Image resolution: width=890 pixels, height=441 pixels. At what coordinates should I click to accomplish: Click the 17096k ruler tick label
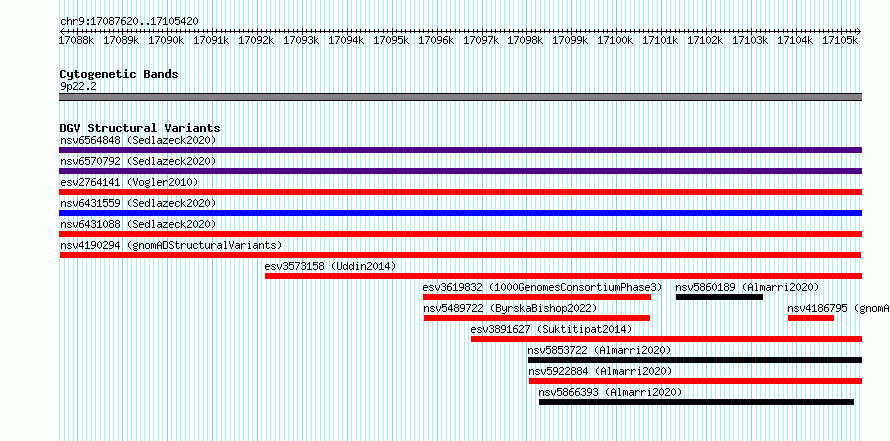coord(436,40)
